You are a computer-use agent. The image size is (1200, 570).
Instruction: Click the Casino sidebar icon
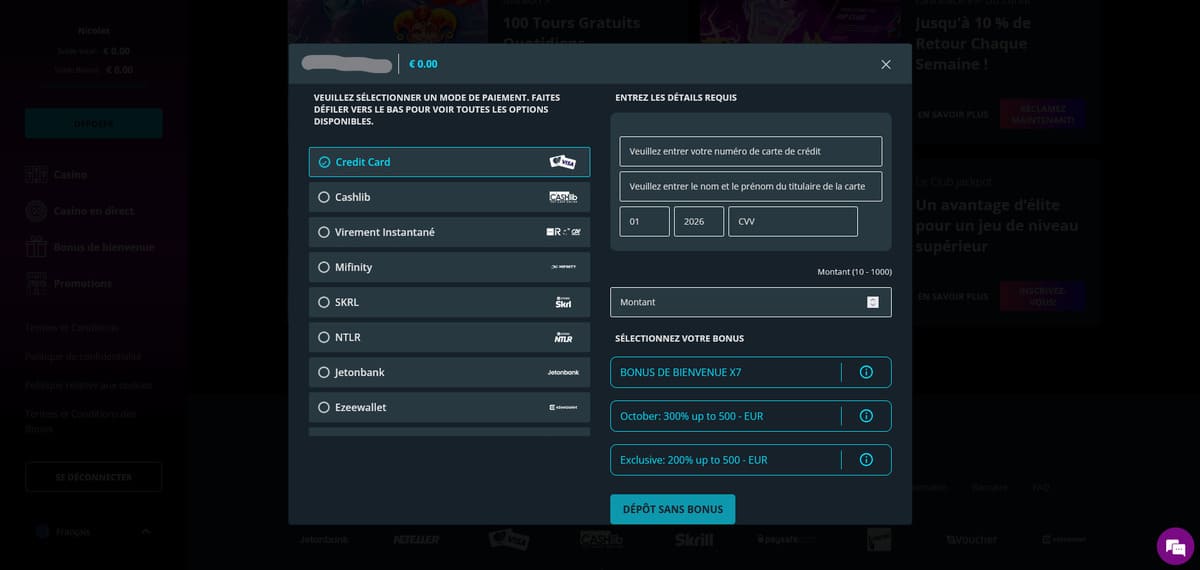click(36, 174)
